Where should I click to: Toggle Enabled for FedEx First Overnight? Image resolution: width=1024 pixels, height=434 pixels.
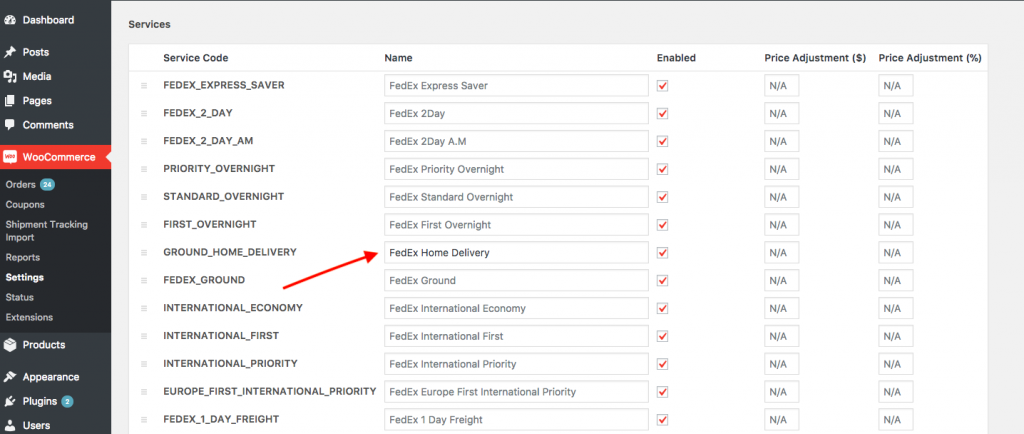(662, 225)
